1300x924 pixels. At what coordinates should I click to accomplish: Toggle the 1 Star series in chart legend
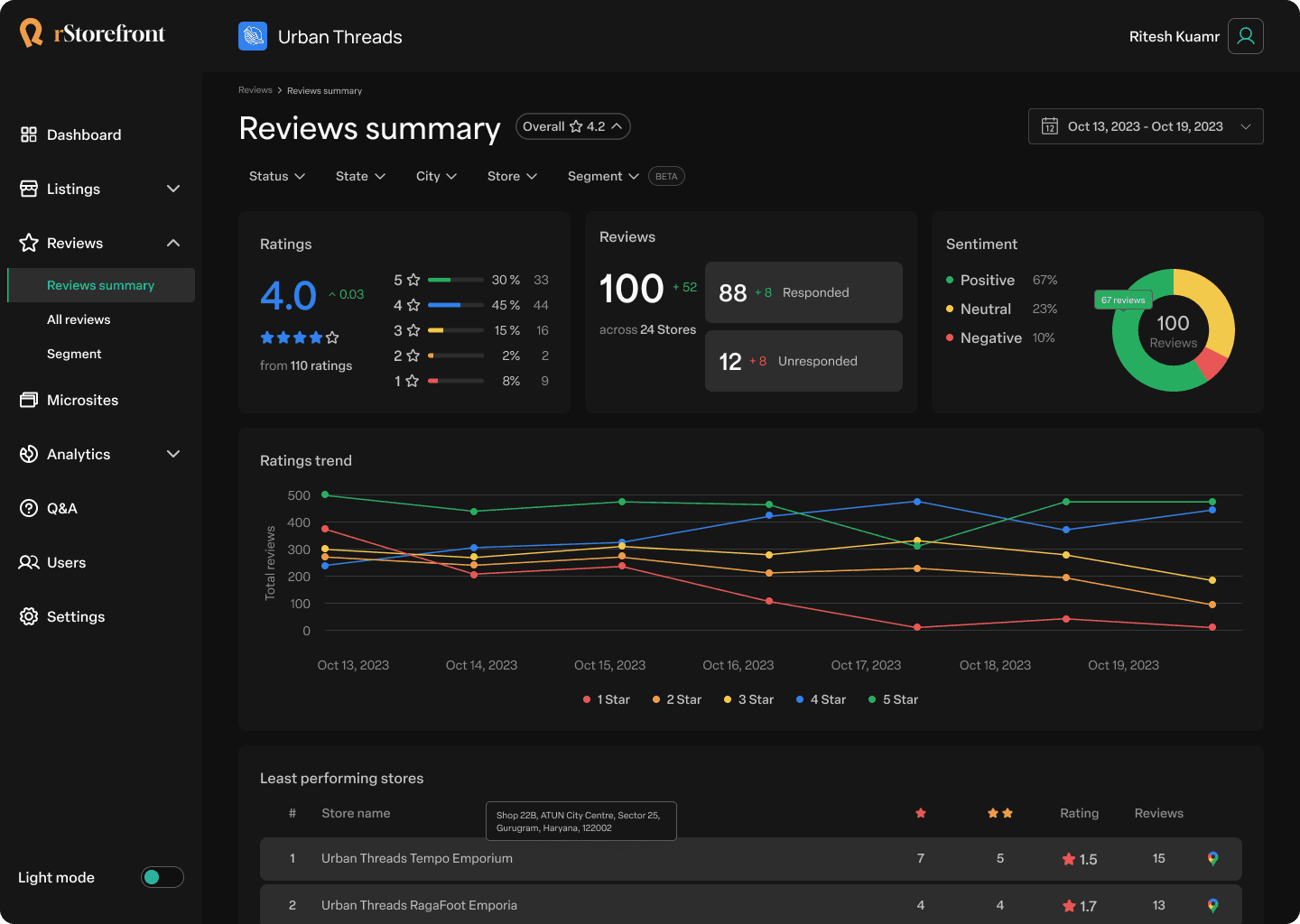(x=607, y=699)
